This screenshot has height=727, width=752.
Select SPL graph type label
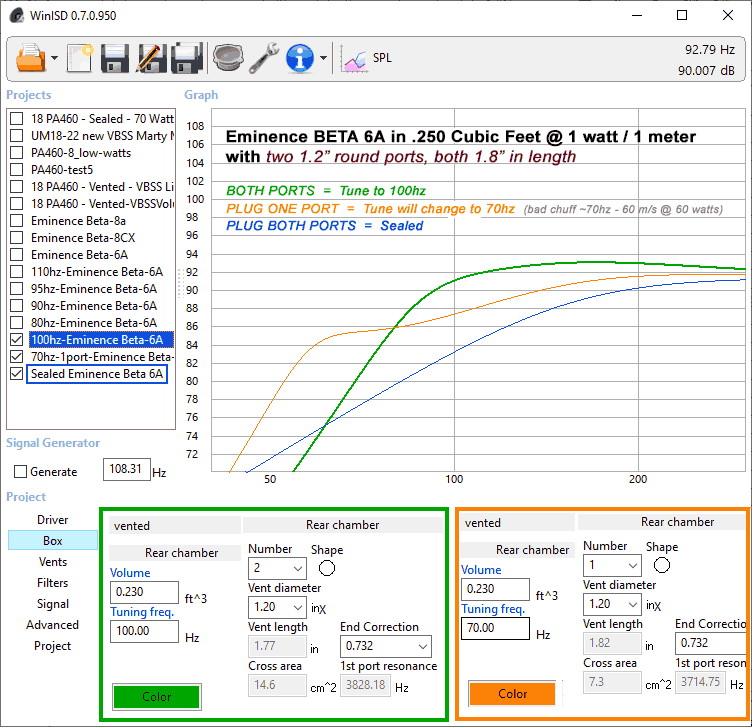pyautogui.click(x=382, y=58)
